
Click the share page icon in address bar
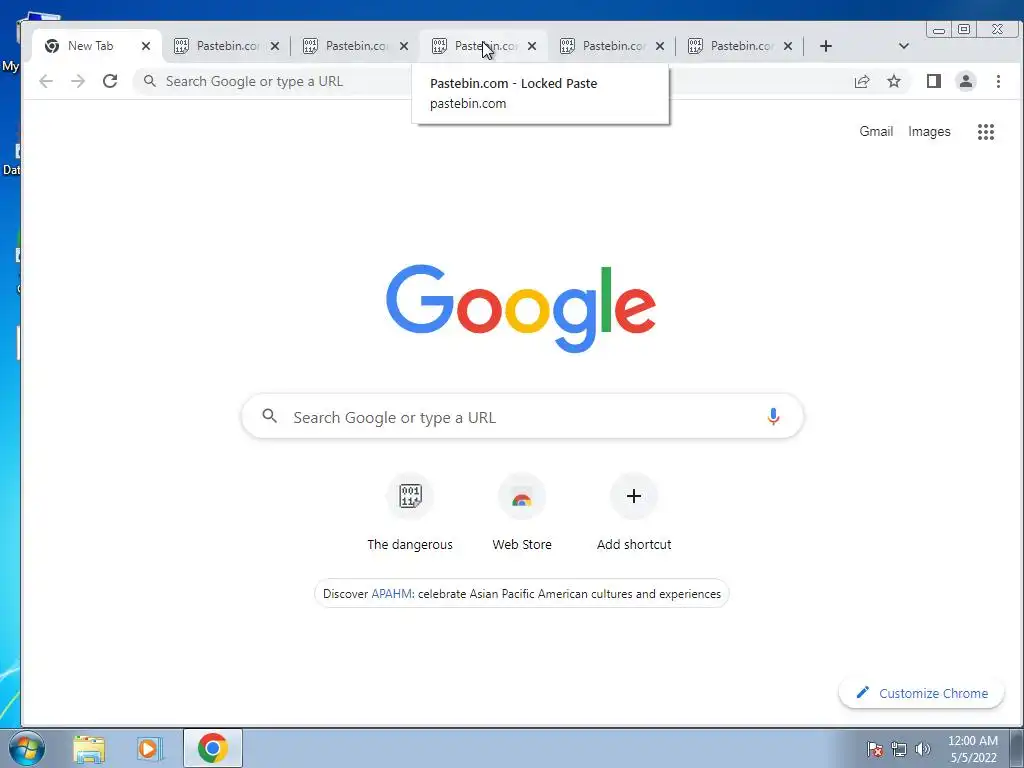click(x=862, y=81)
